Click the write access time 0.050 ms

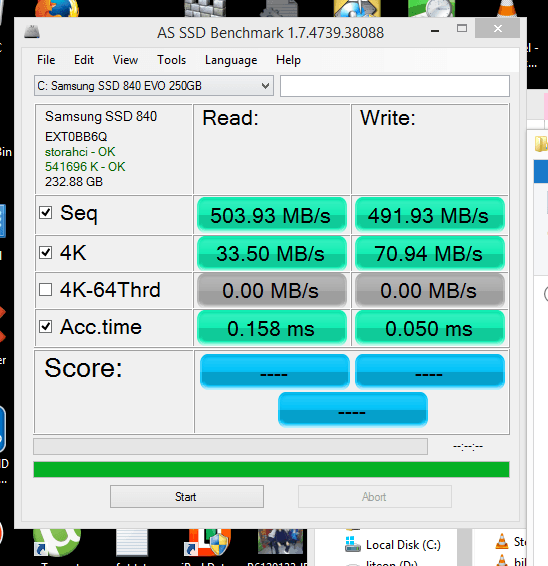click(430, 328)
